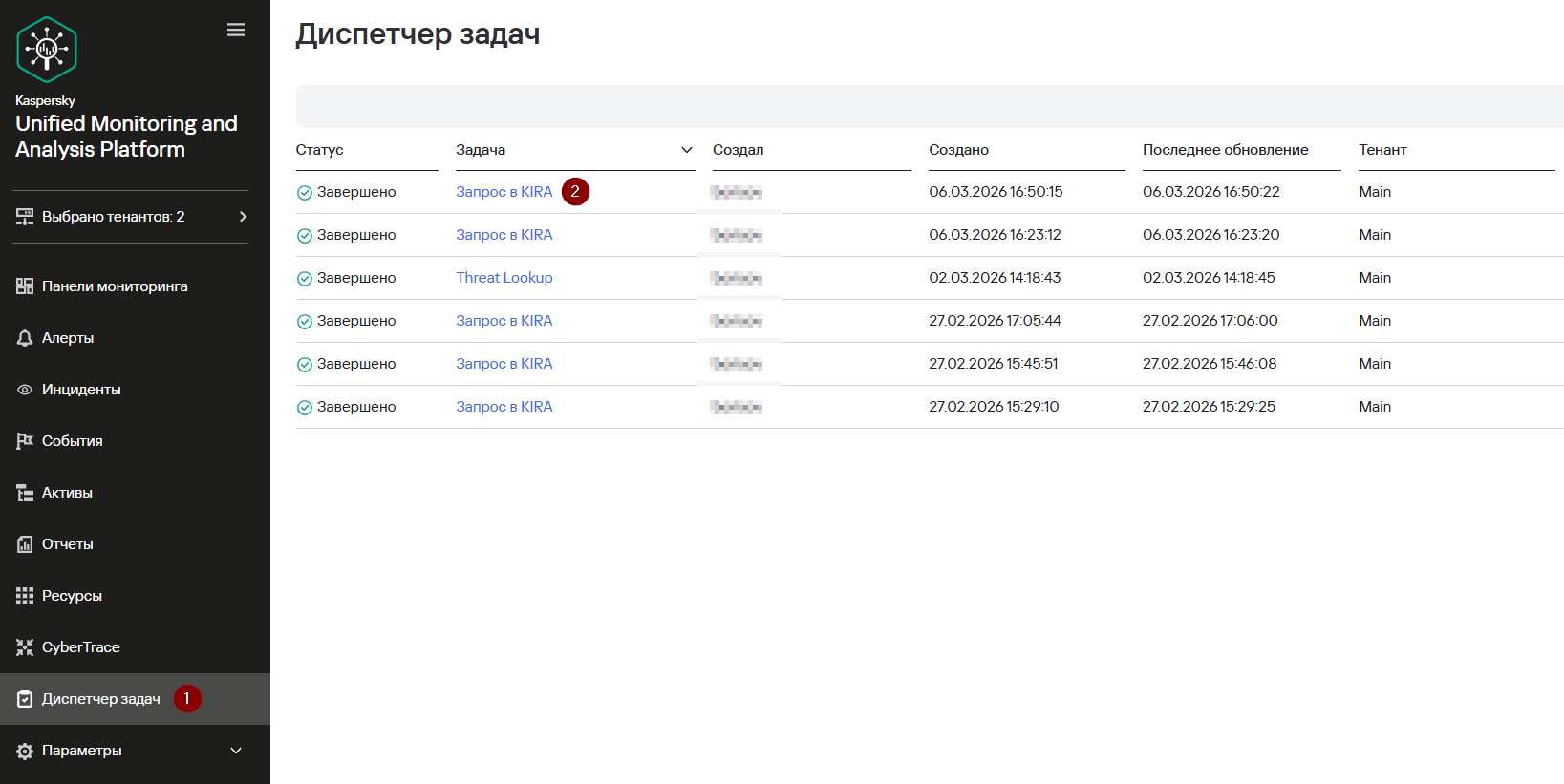Click last update 06.03.2026 16:50:22

tap(1211, 192)
